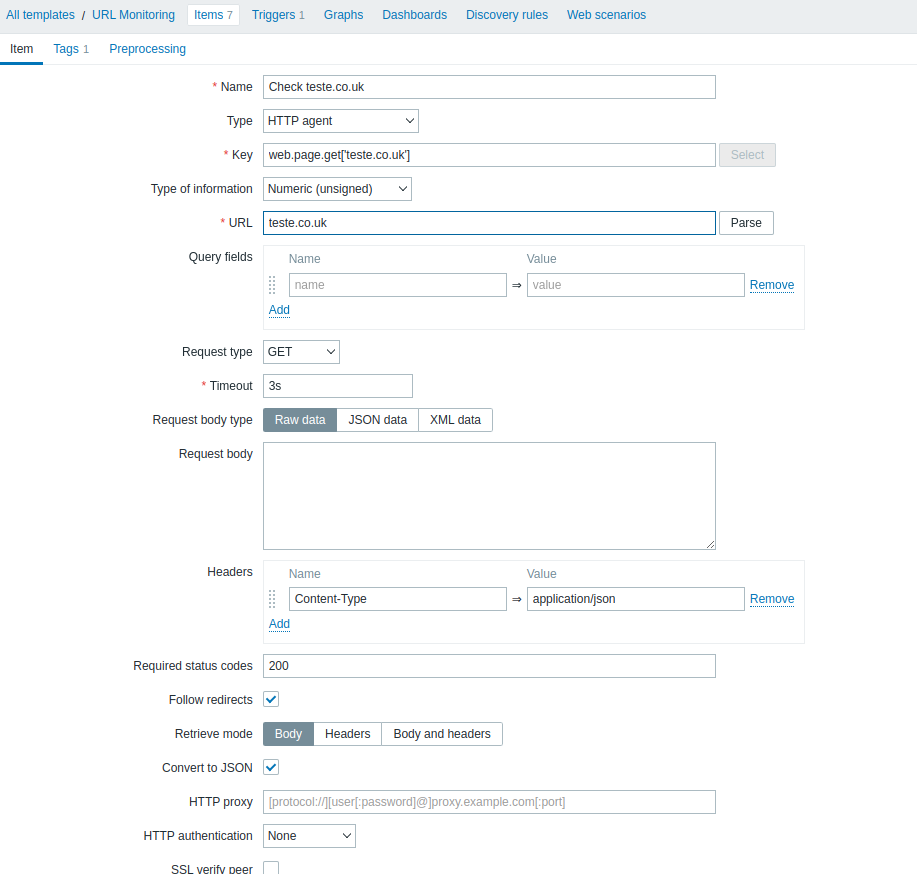
Task: Uncheck the Convert to JSON checkbox
Action: (x=271, y=767)
